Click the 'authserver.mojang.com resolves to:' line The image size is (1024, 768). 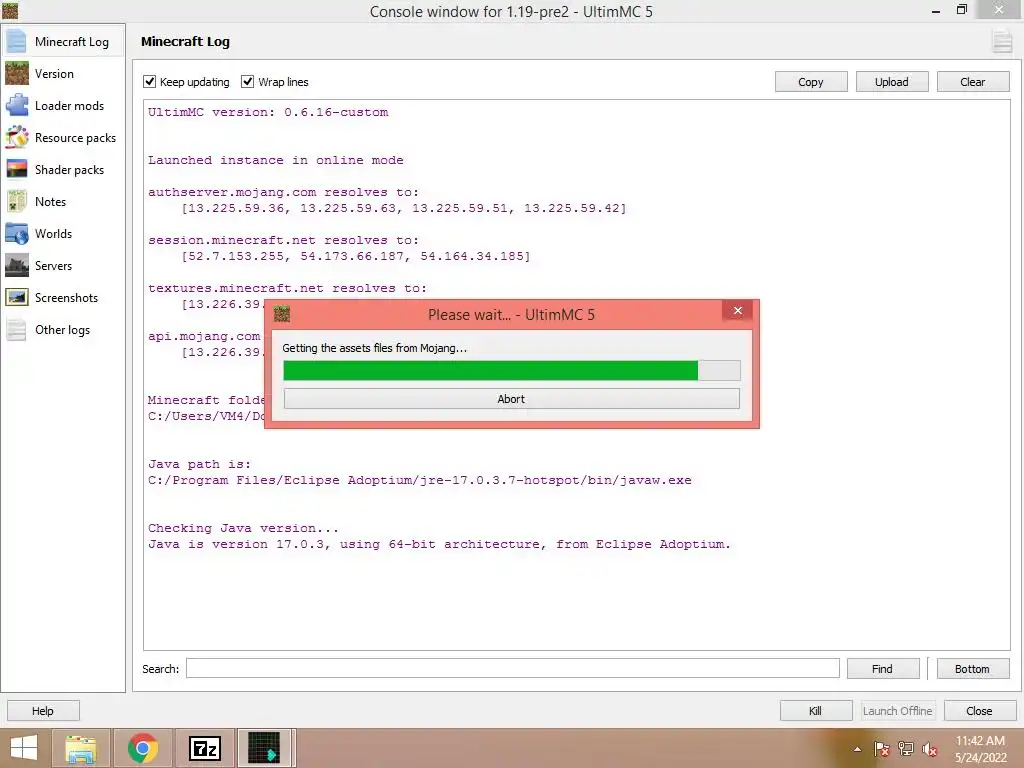tap(283, 192)
